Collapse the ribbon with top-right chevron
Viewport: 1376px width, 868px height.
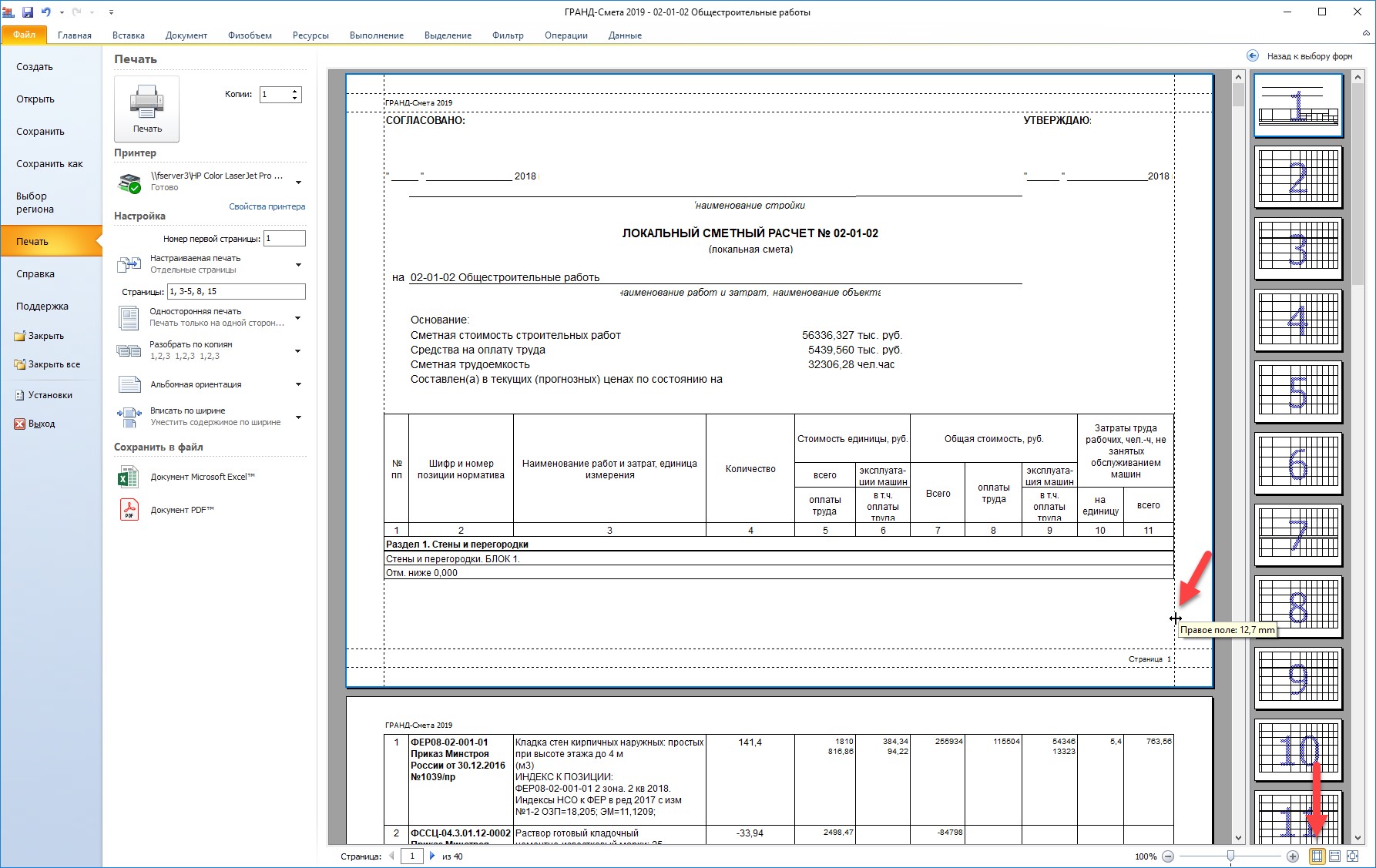(x=1366, y=33)
